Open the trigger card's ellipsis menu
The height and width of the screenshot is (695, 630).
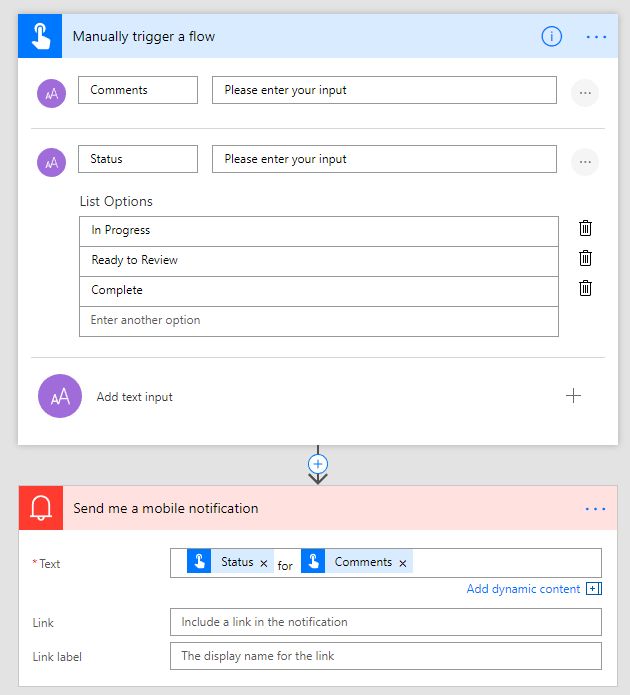(596, 37)
